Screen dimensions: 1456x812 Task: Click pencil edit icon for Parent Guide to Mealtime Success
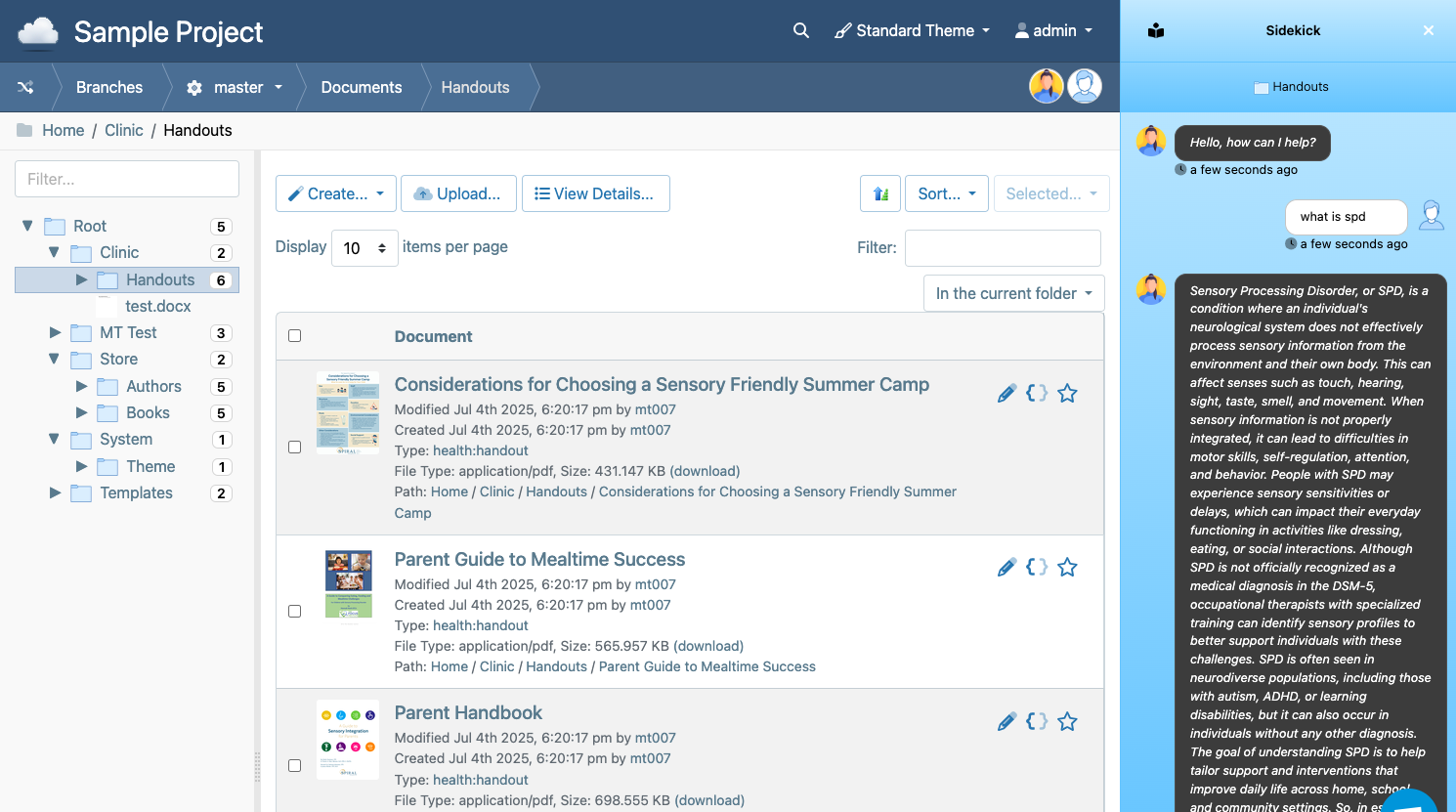pyautogui.click(x=1006, y=568)
